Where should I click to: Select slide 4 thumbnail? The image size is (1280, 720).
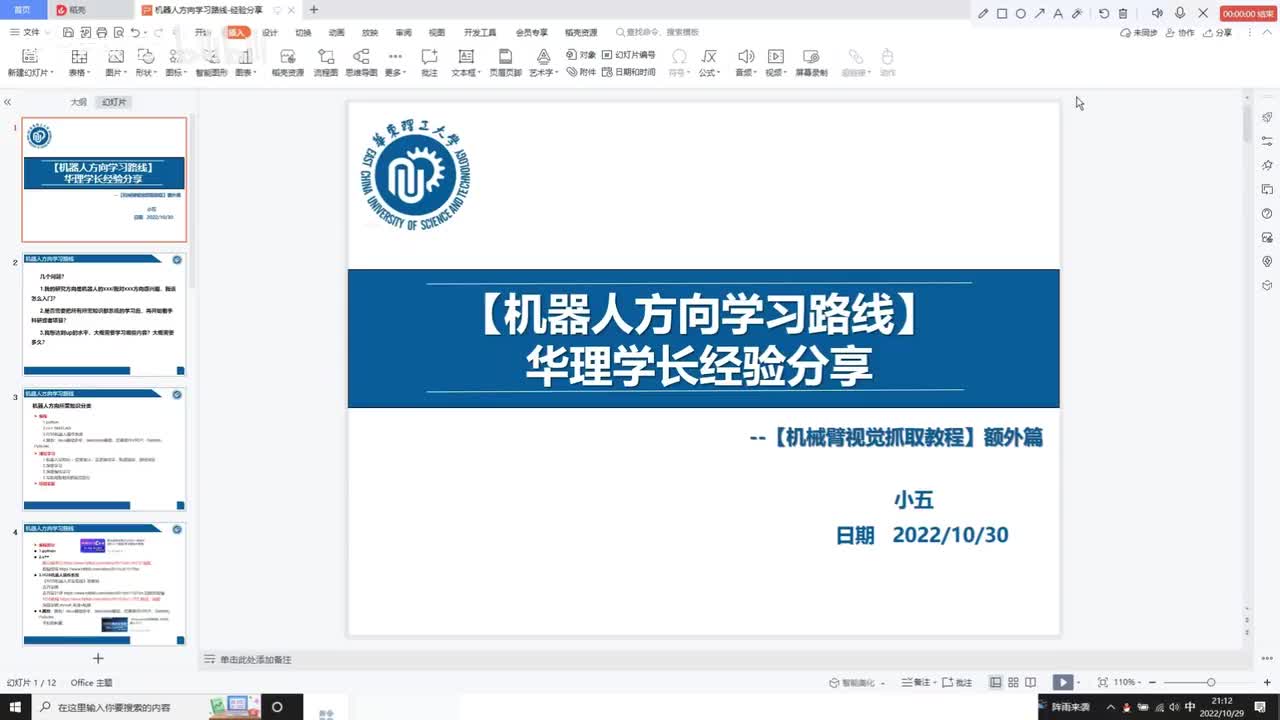click(x=104, y=583)
